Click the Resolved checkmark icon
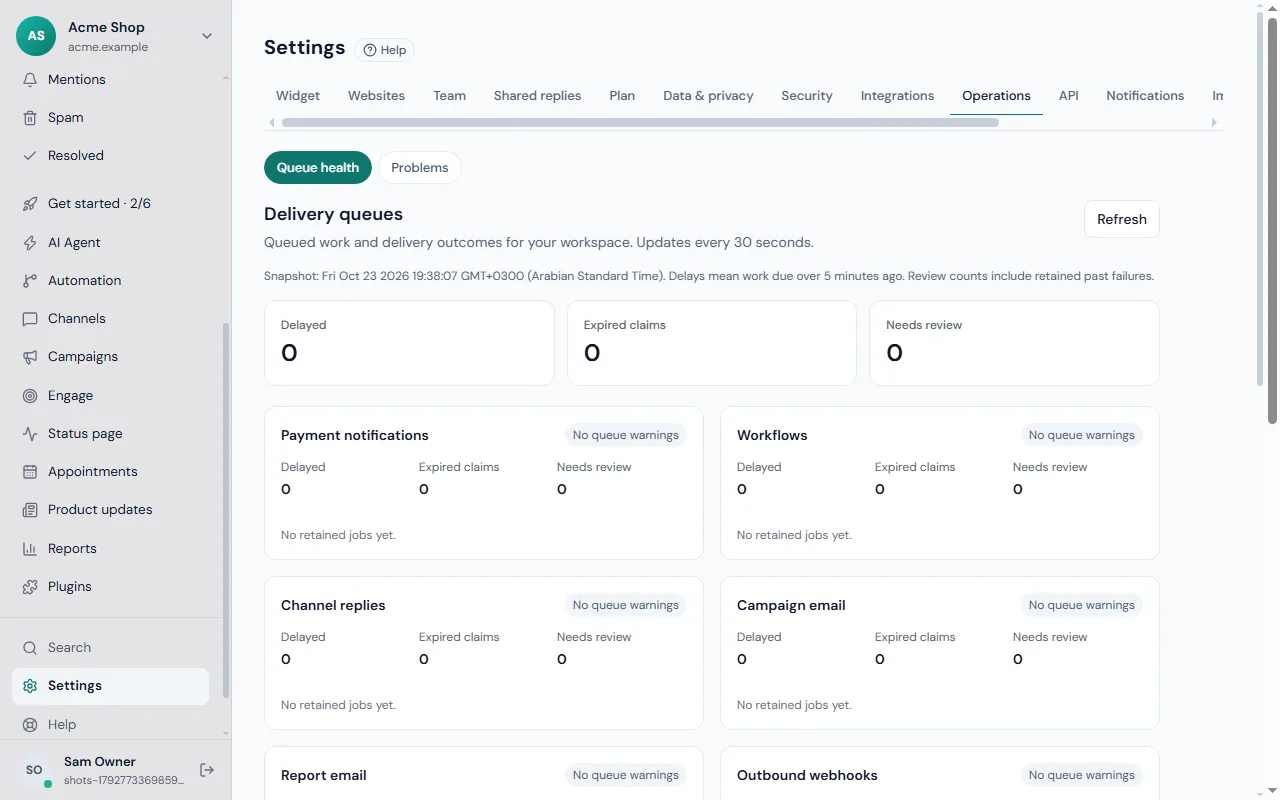Viewport: 1280px width, 800px height. click(x=30, y=155)
